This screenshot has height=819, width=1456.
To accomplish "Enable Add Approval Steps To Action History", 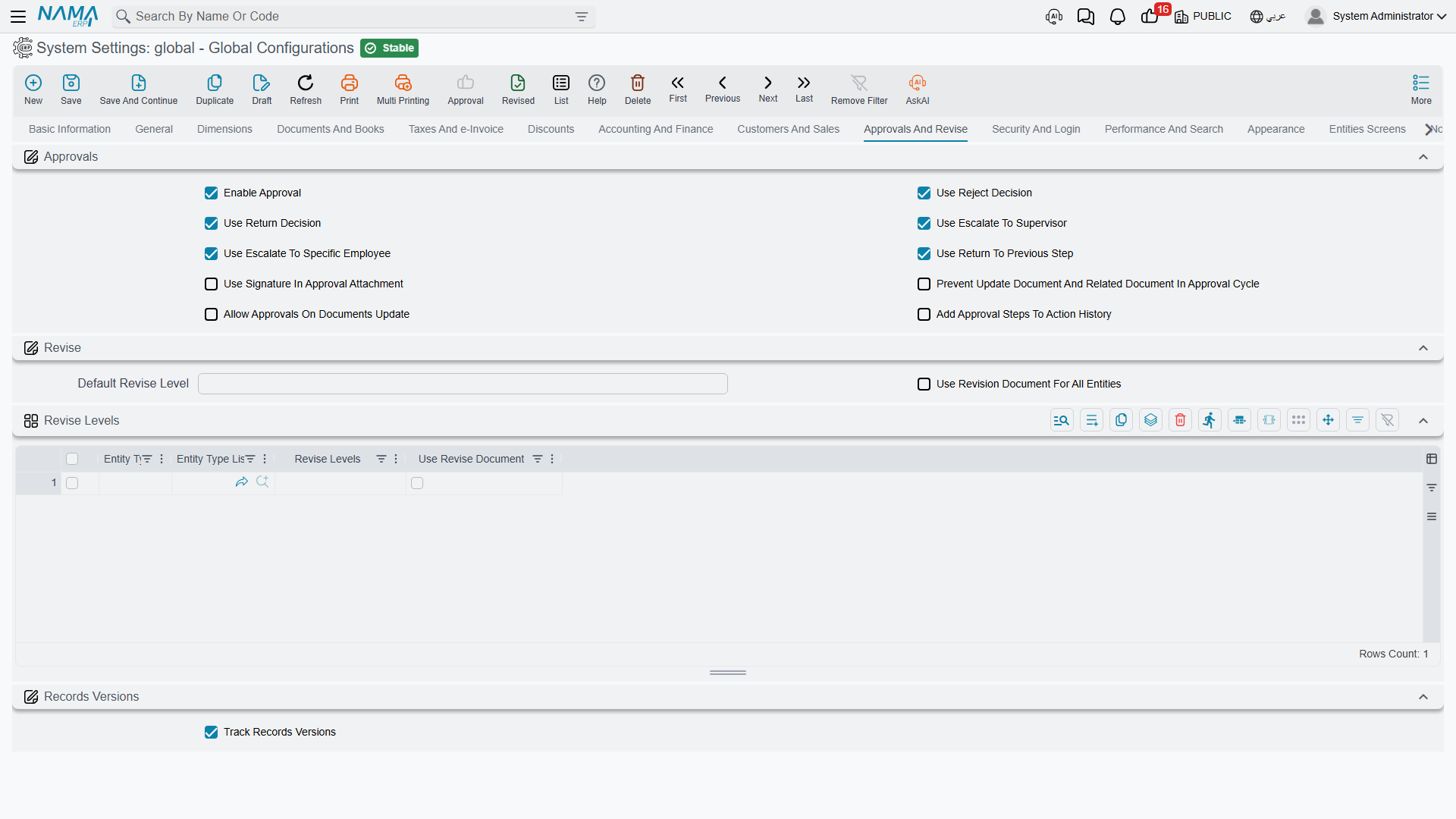I will 924,315.
